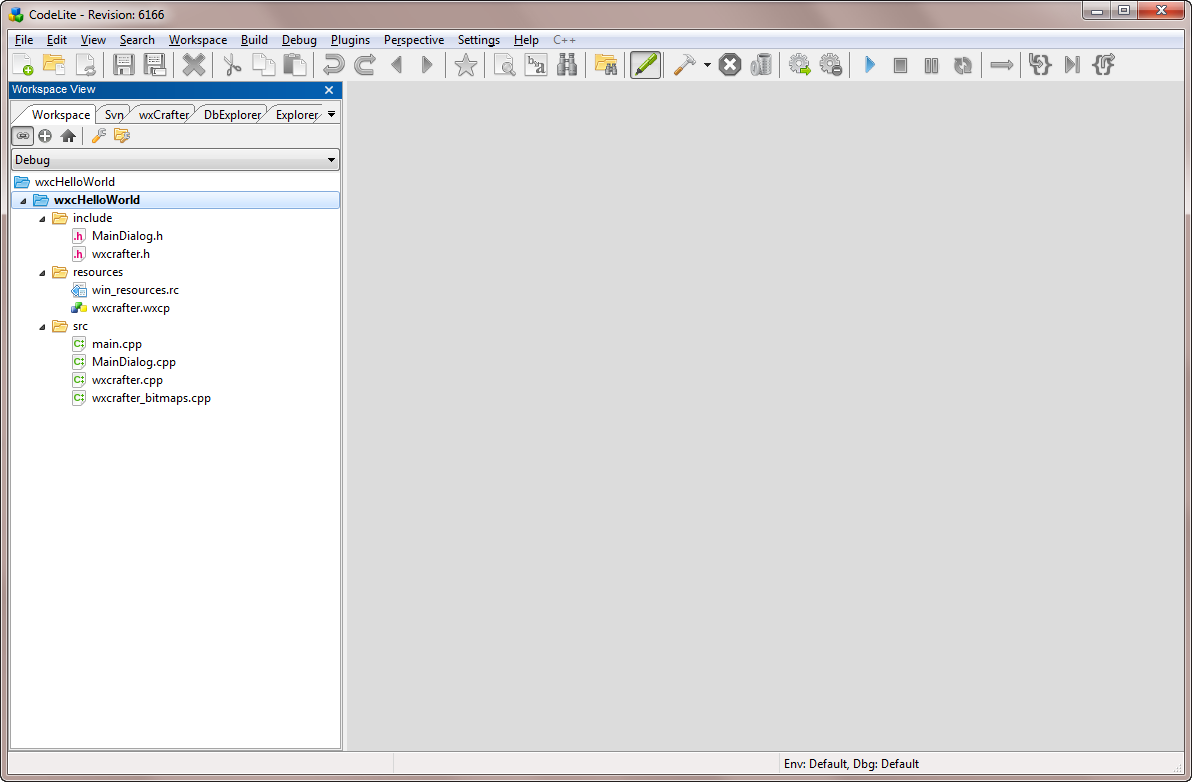
Task: Show current line with the arrow icon
Action: 1002,65
